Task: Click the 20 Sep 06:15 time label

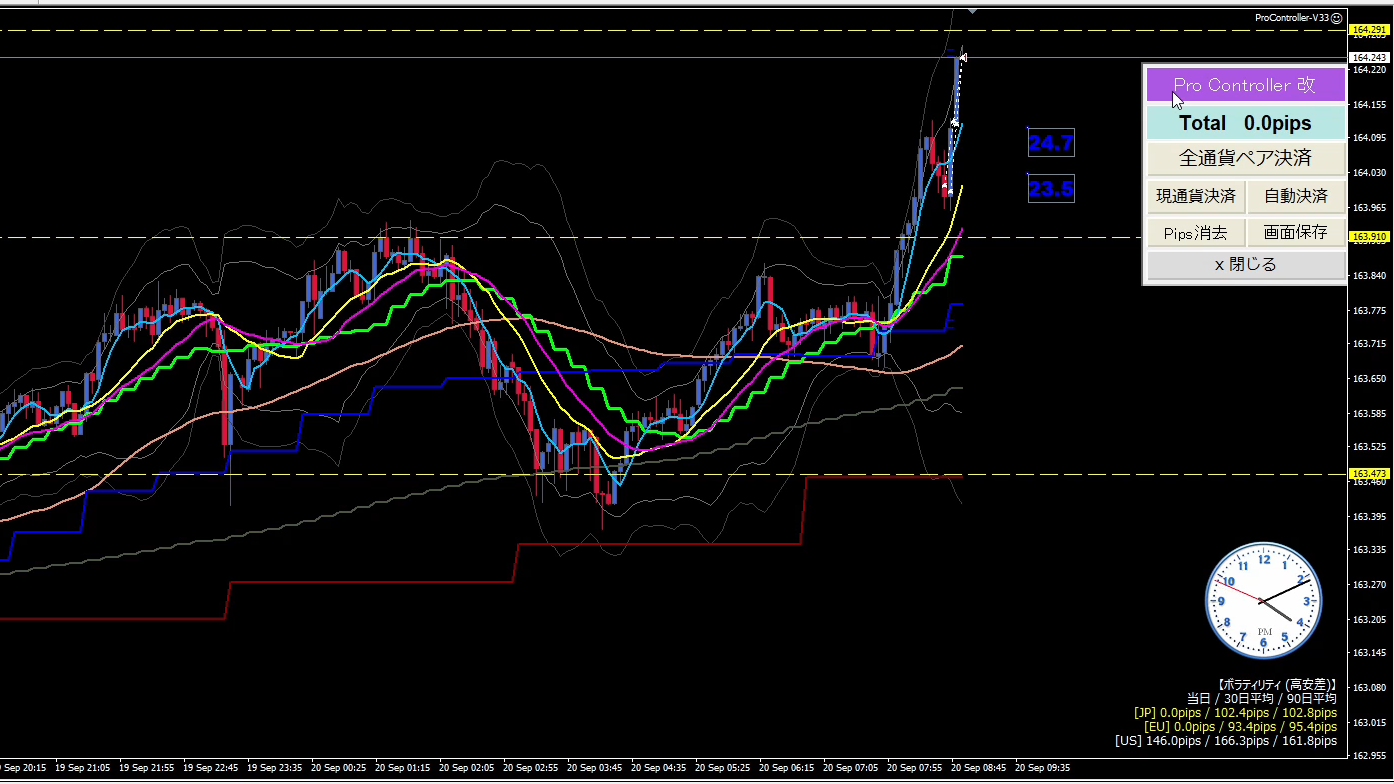Action: click(787, 768)
